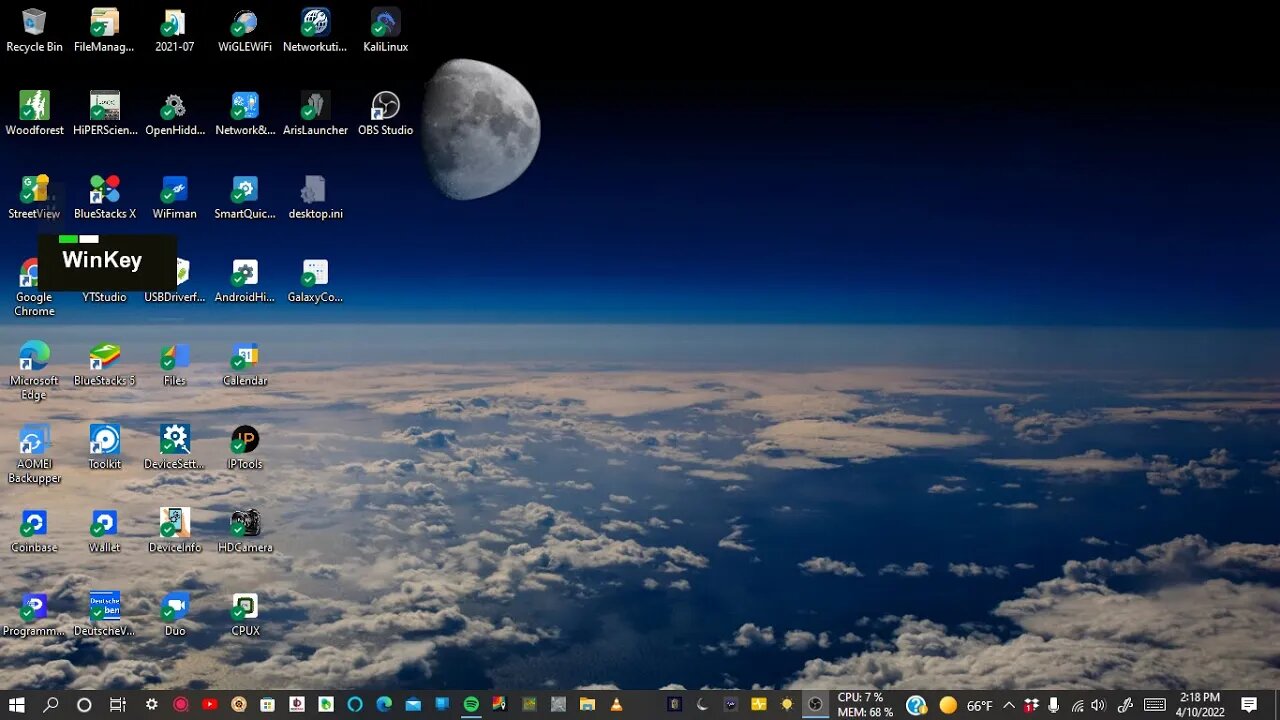The height and width of the screenshot is (720, 1280).
Task: Open the HDCamera desktop shortcut
Action: click(245, 531)
